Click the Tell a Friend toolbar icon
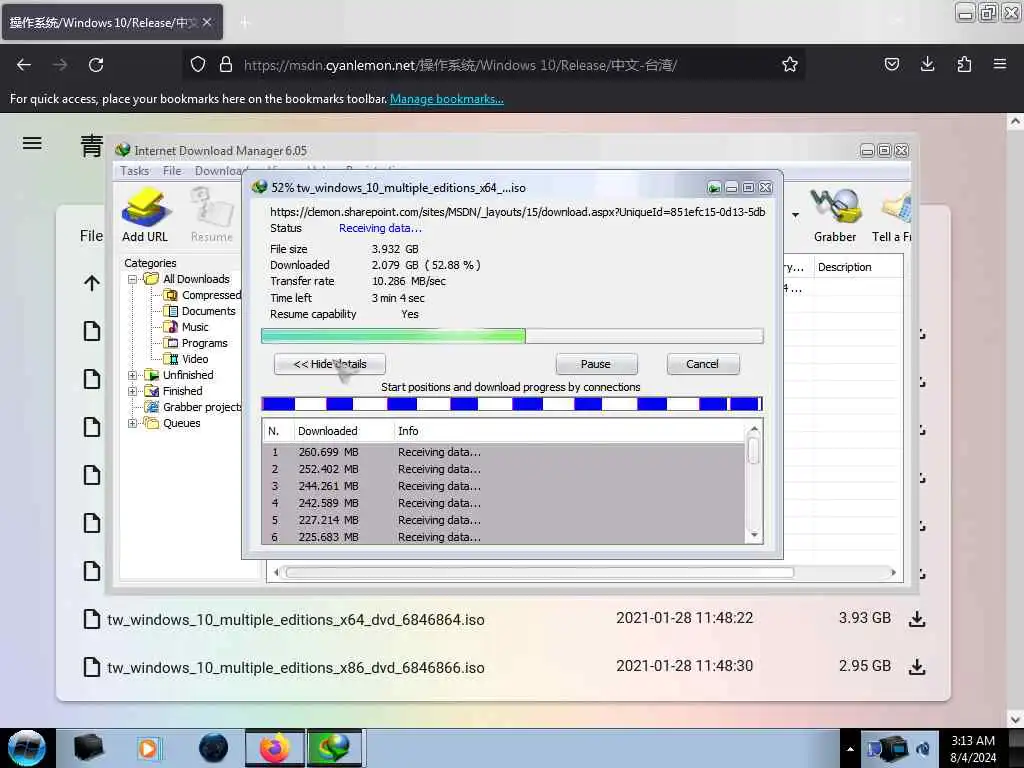Screen dimensions: 1024x768 (x=892, y=215)
